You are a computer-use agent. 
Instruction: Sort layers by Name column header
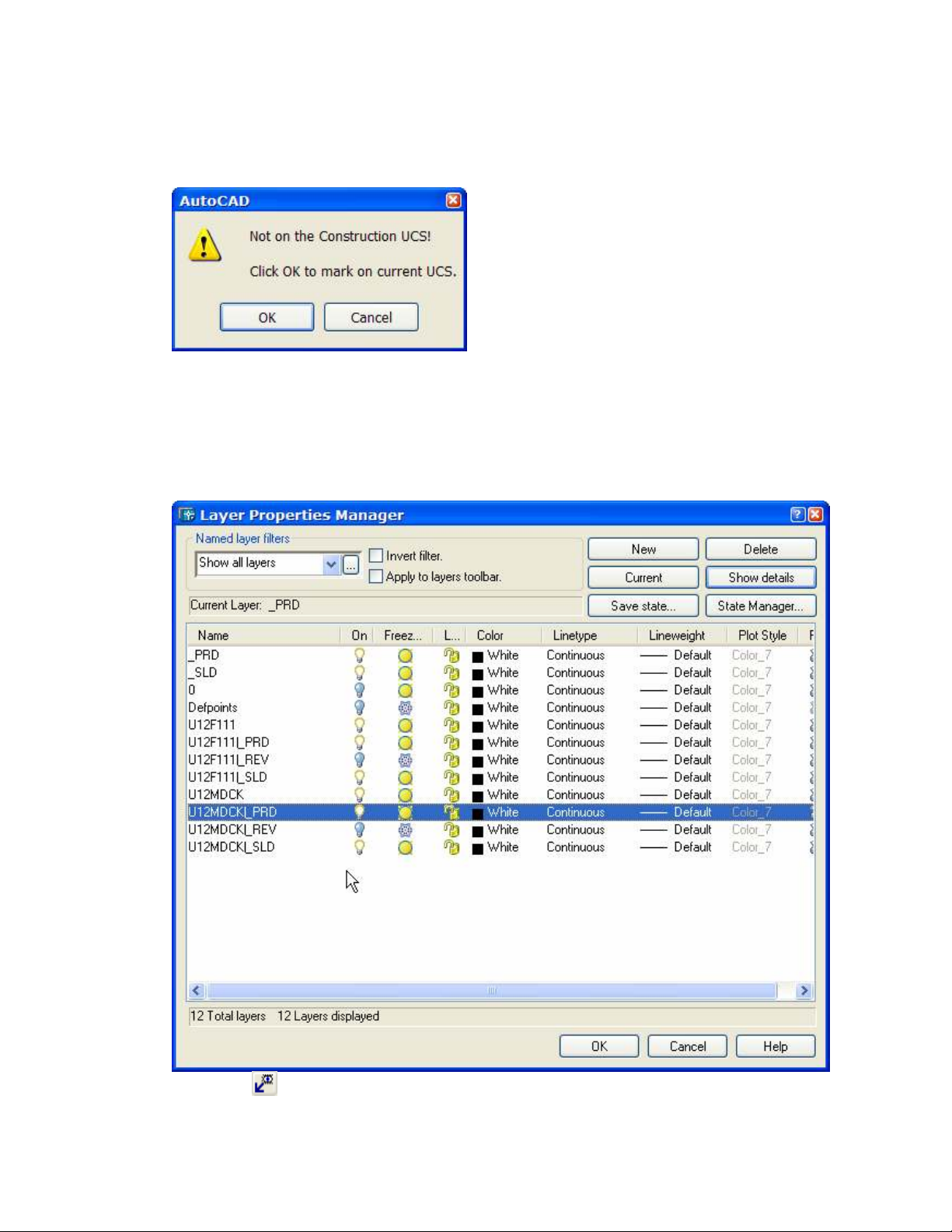pos(213,636)
